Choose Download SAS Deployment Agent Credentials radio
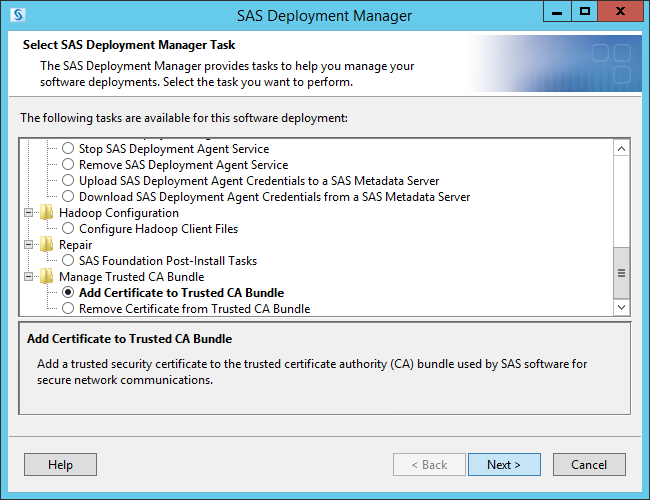The height and width of the screenshot is (500, 650). tap(68, 197)
